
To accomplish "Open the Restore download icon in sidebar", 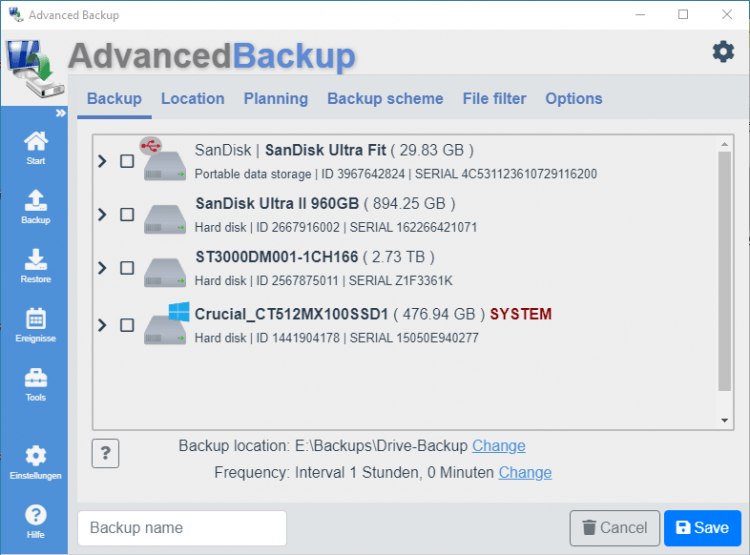I will tap(35, 260).
